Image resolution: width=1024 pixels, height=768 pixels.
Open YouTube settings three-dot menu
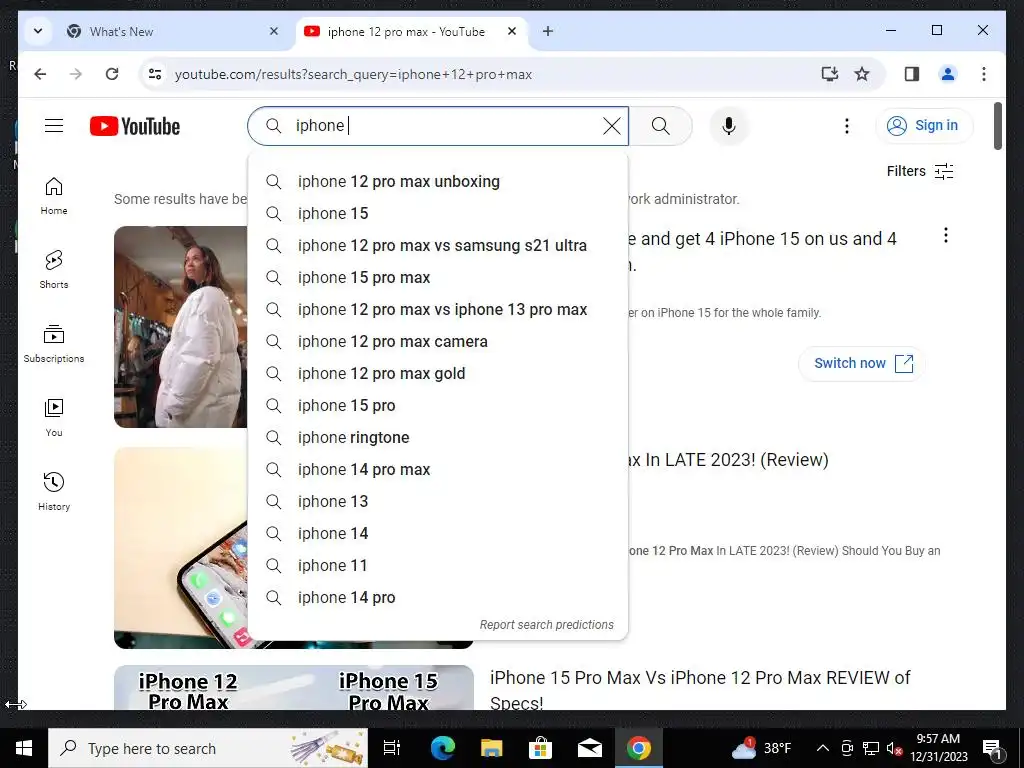tap(847, 126)
